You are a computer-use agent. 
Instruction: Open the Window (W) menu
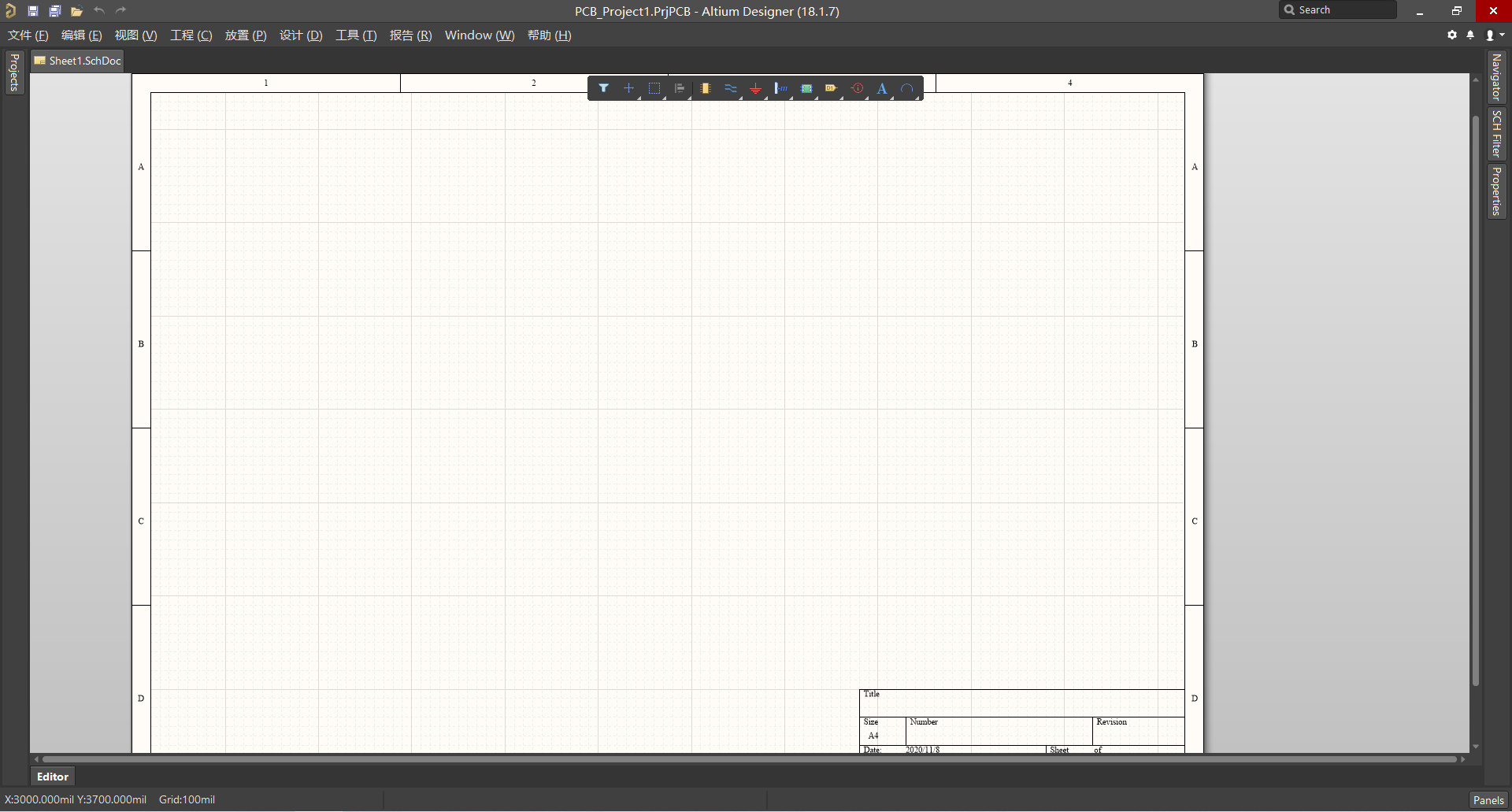pyautogui.click(x=480, y=35)
